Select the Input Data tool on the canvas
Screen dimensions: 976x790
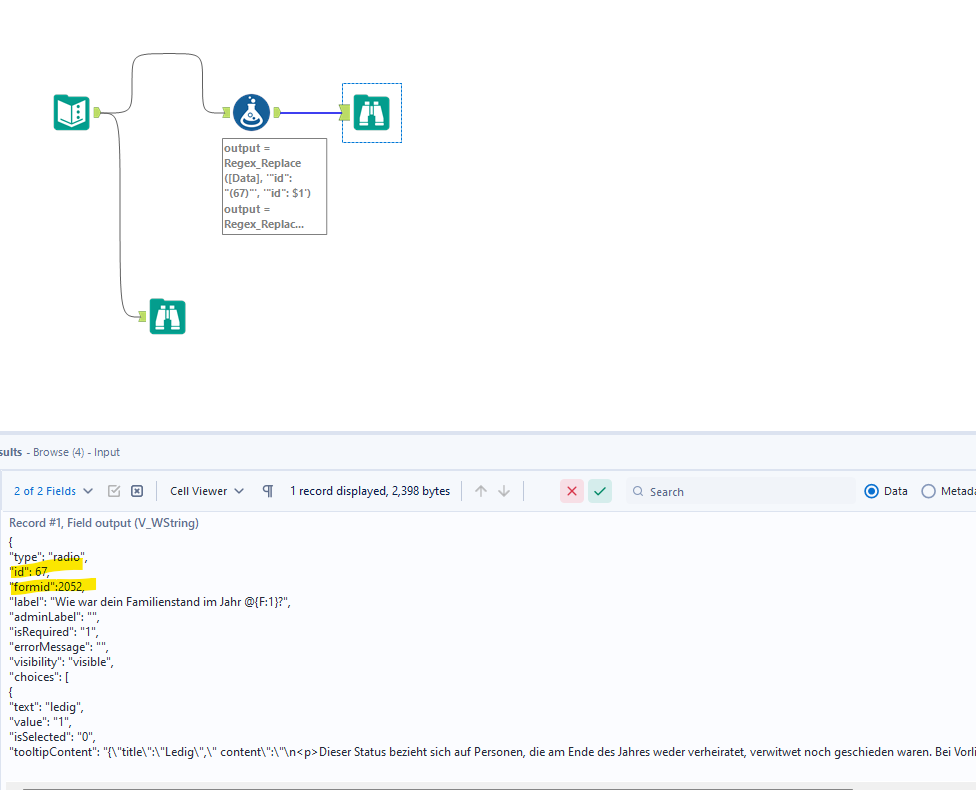(x=70, y=112)
